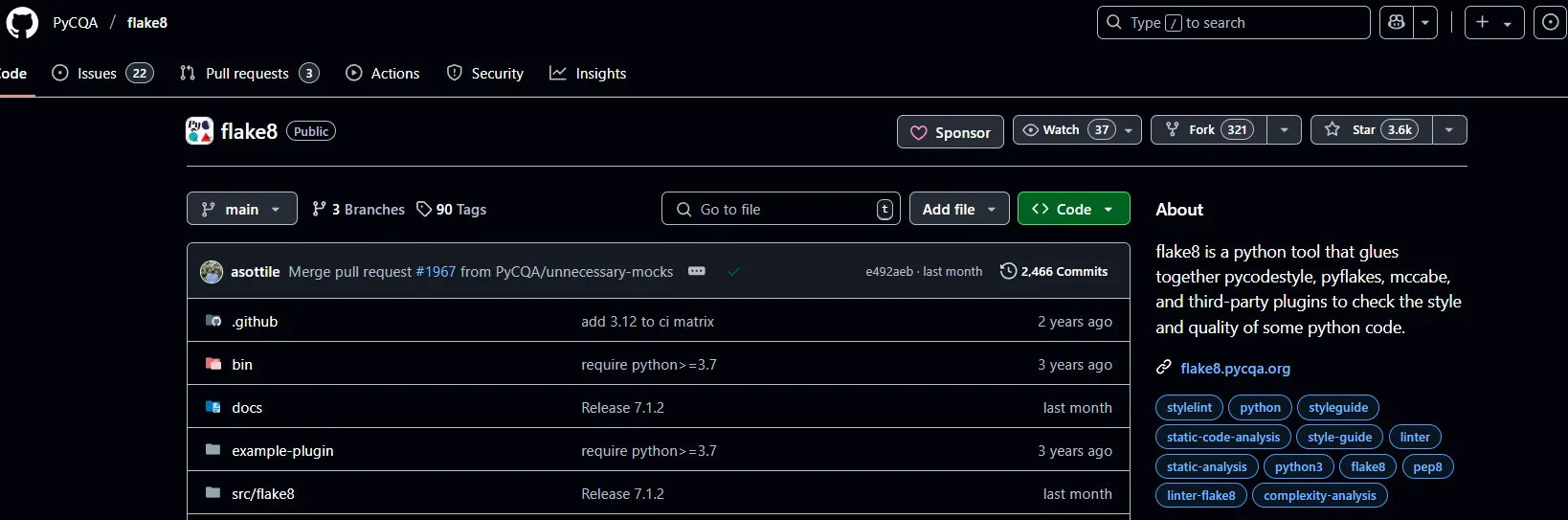The height and width of the screenshot is (520, 1568).
Task: Click asottile's avatar in commit row
Action: (212, 272)
